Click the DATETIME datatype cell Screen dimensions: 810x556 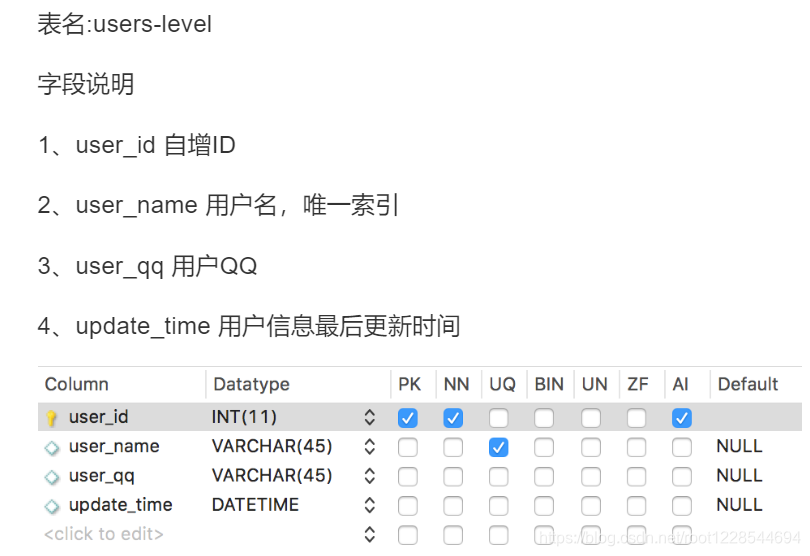point(255,505)
